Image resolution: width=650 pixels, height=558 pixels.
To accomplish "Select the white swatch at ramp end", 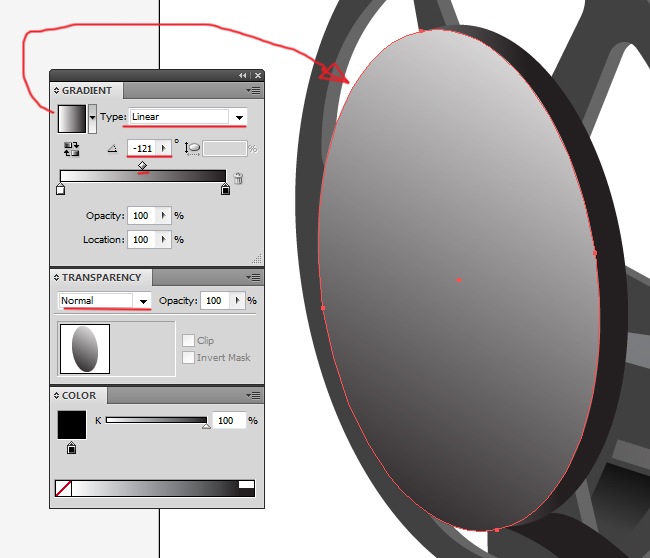I will [x=246, y=485].
